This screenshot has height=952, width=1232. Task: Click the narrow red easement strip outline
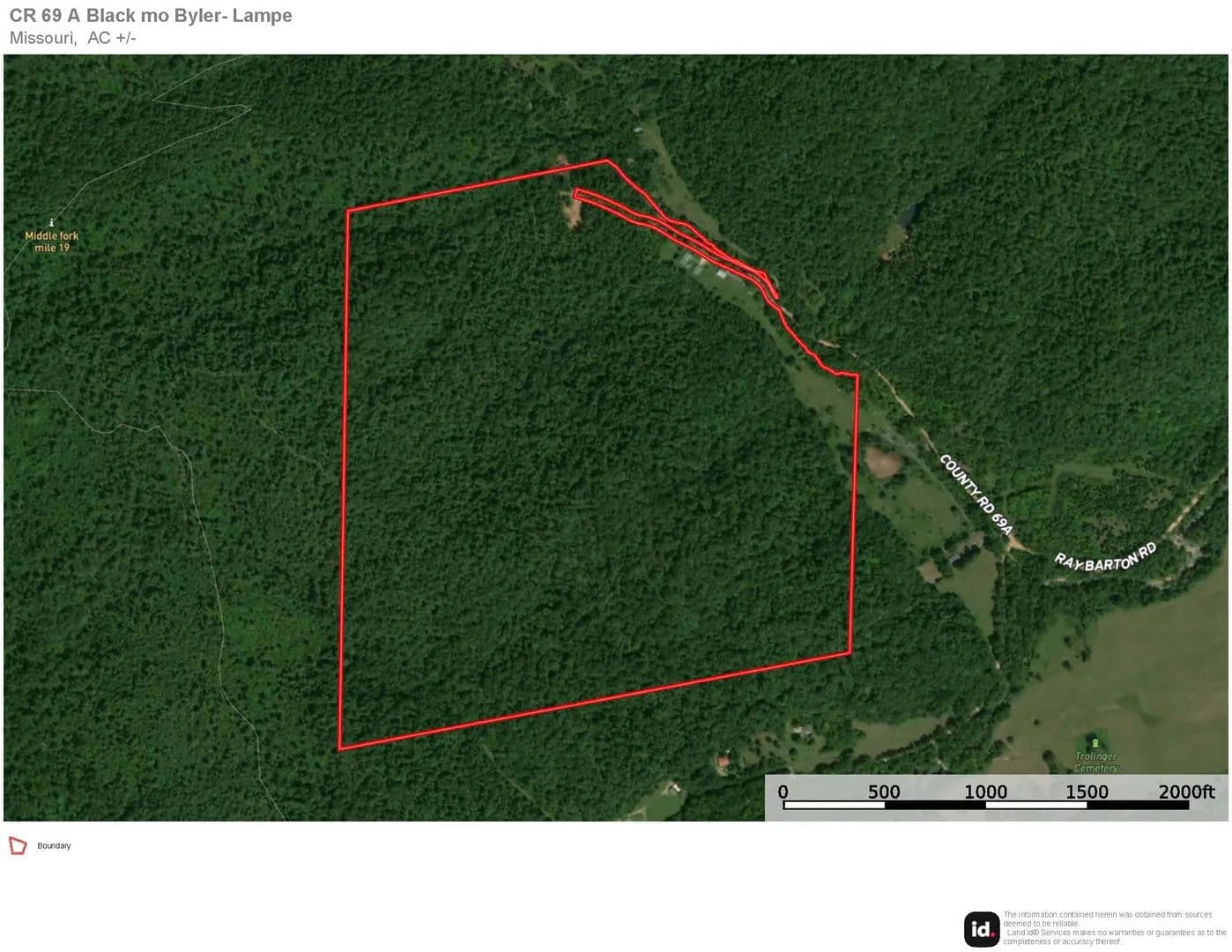pyautogui.click(x=676, y=234)
